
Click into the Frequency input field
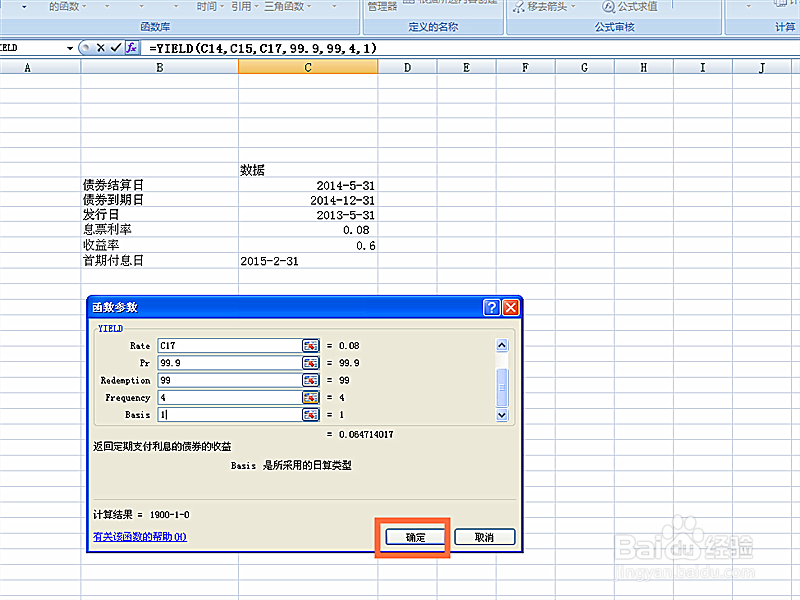click(230, 397)
